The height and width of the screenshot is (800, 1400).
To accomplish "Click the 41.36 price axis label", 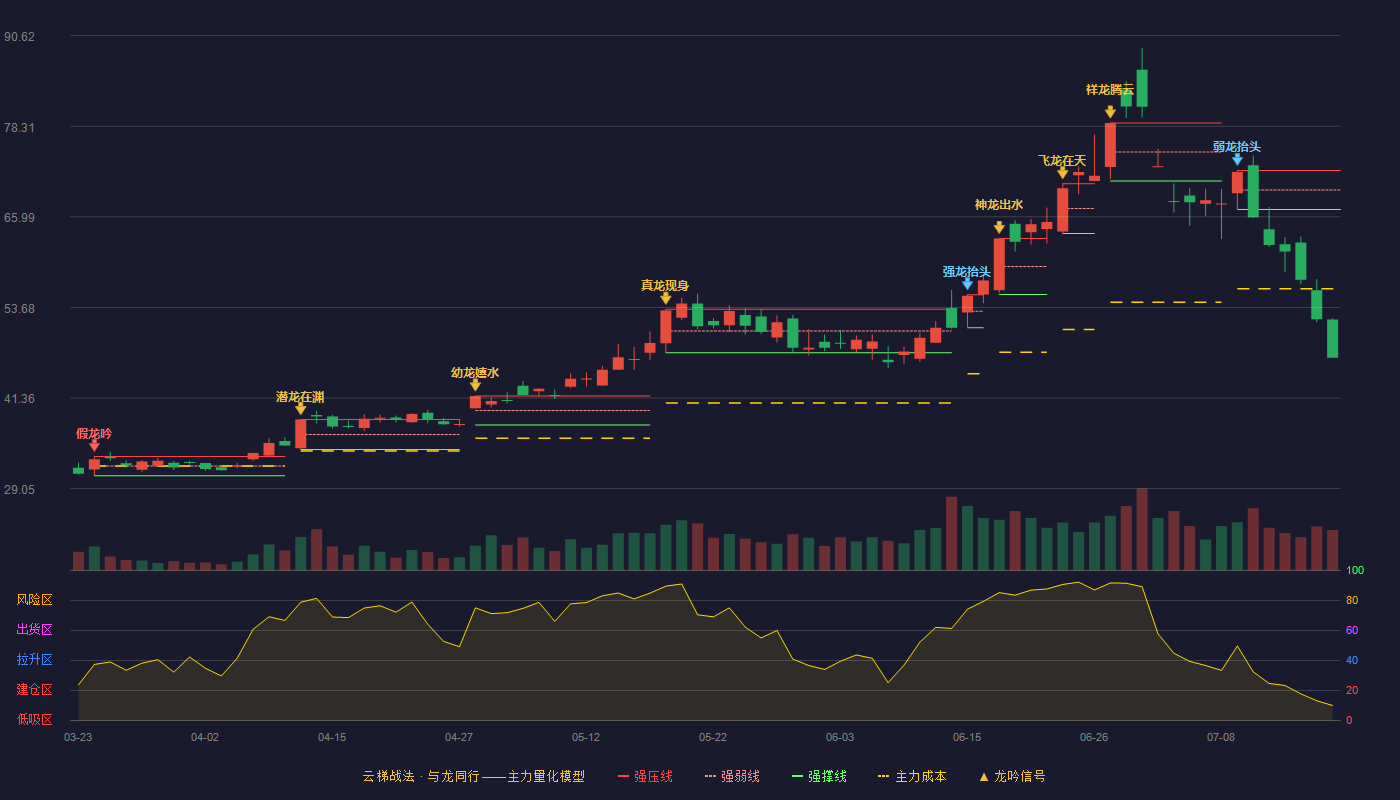I will pos(19,399).
